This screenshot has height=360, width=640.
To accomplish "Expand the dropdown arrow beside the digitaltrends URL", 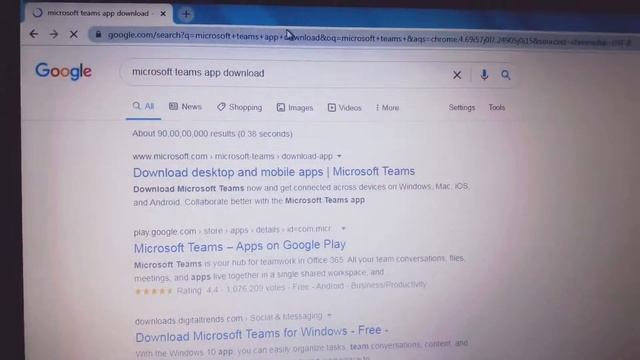I will click(x=329, y=316).
